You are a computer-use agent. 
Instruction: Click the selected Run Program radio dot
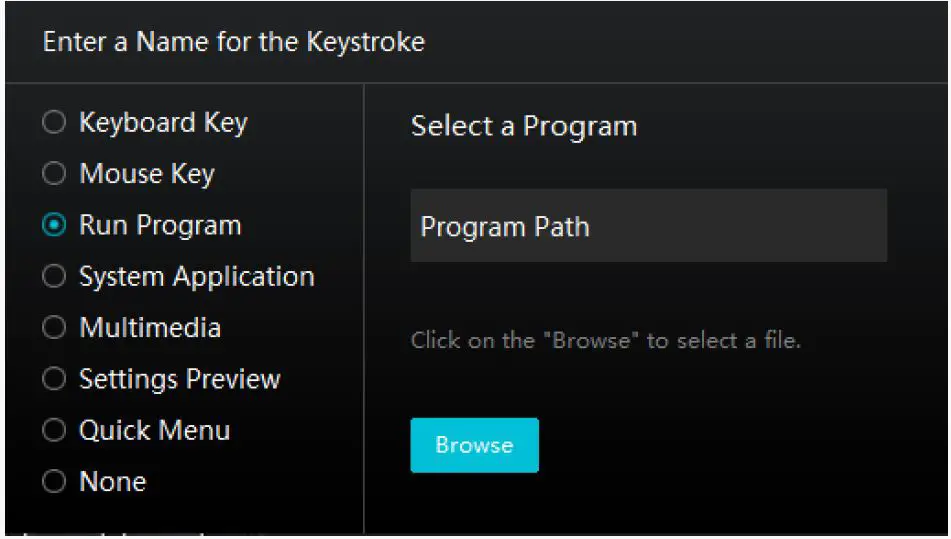[x=53, y=226]
